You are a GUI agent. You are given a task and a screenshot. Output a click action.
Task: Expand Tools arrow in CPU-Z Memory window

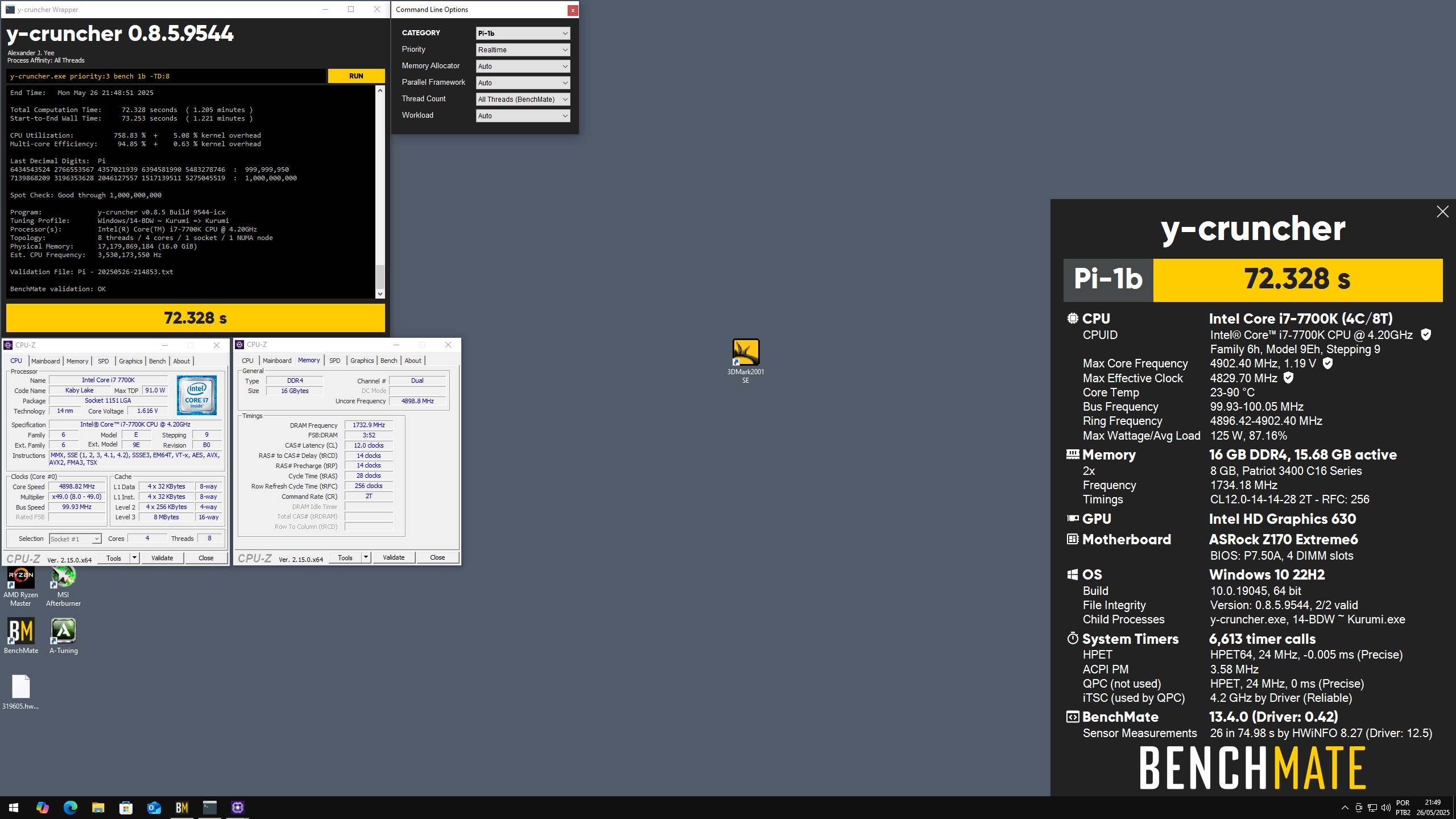click(366, 557)
